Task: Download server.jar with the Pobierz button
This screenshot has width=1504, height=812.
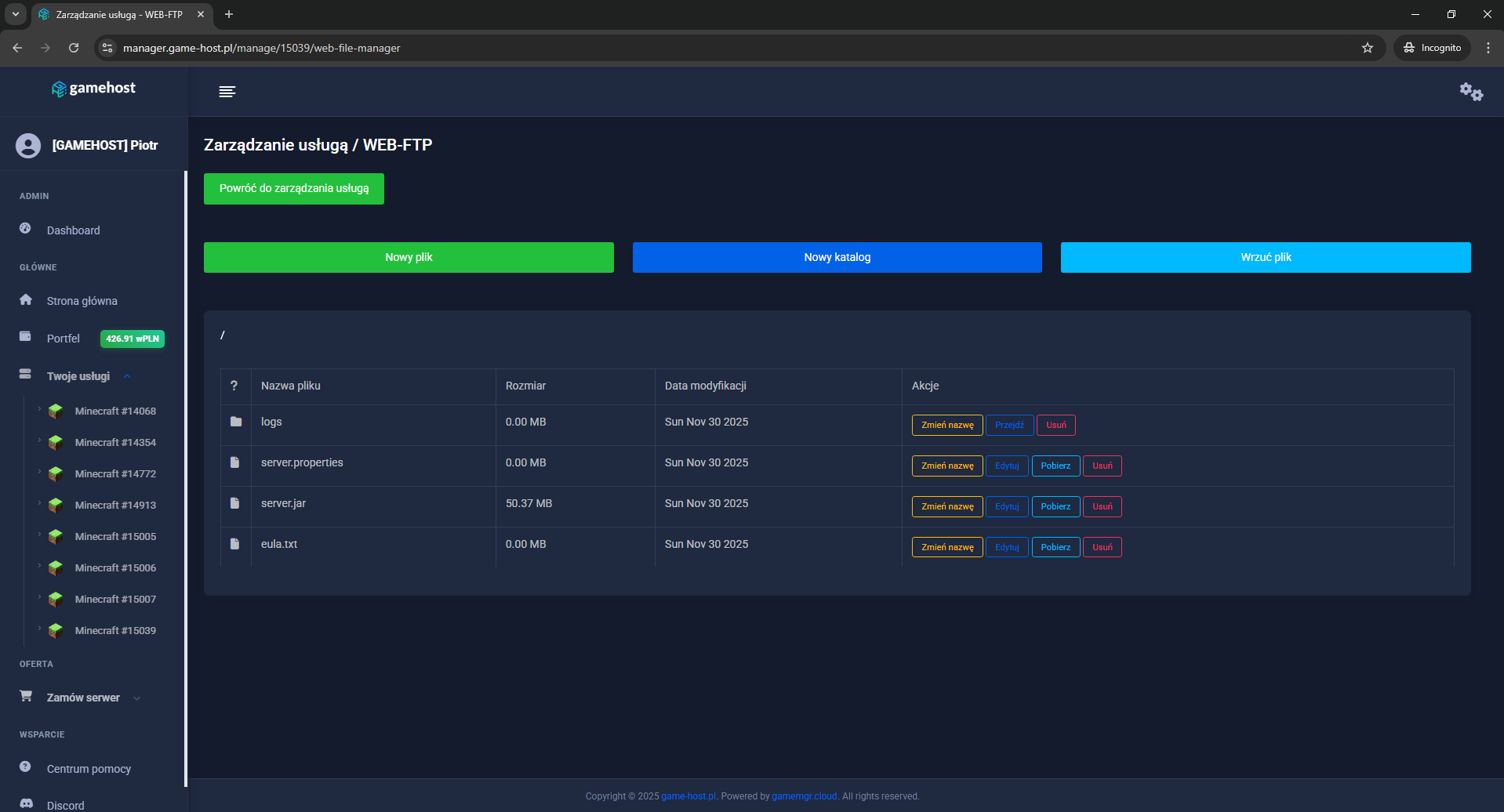Action: pyautogui.click(x=1055, y=506)
